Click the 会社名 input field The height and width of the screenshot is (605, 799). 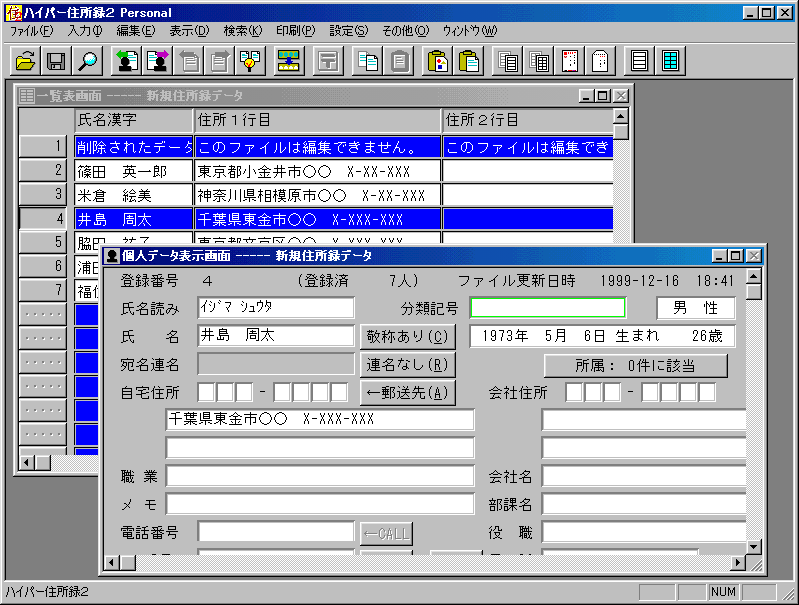[x=644, y=476]
